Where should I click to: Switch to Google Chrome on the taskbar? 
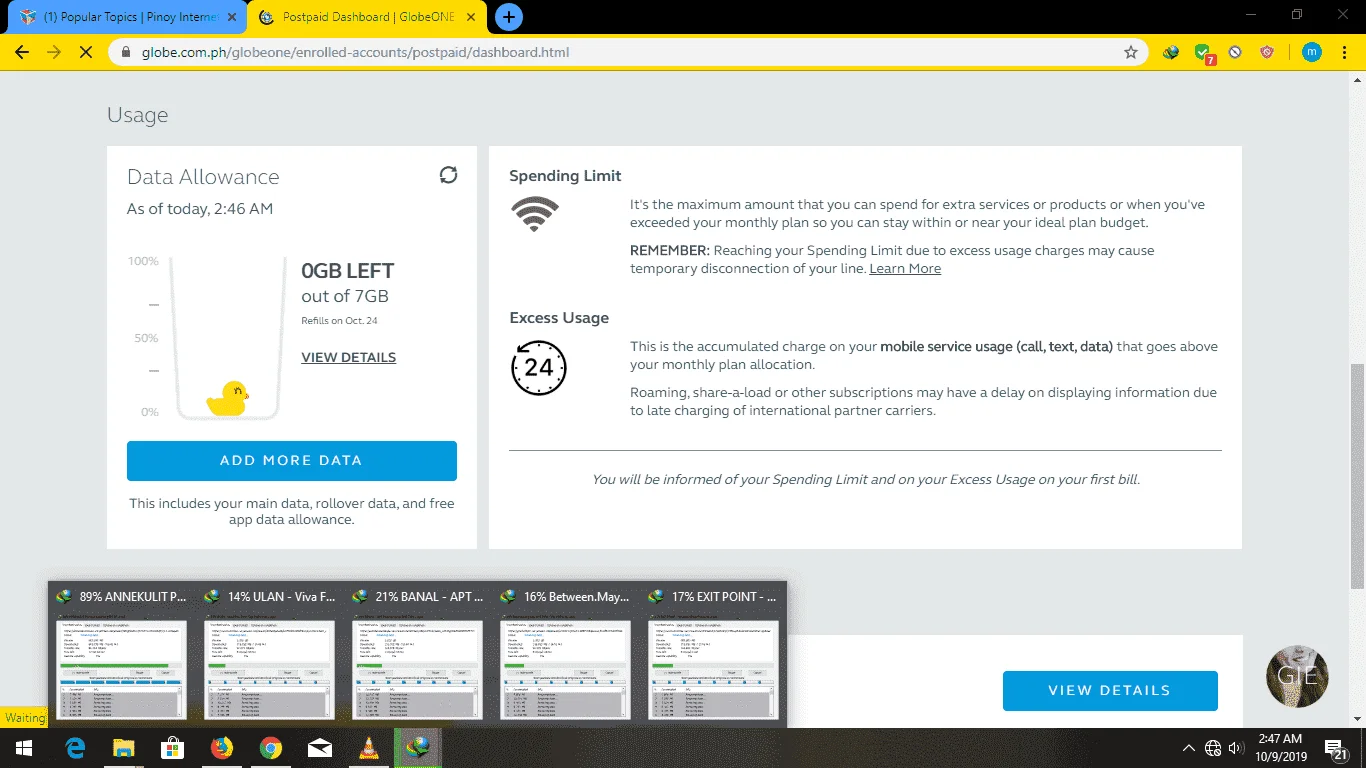(271, 748)
